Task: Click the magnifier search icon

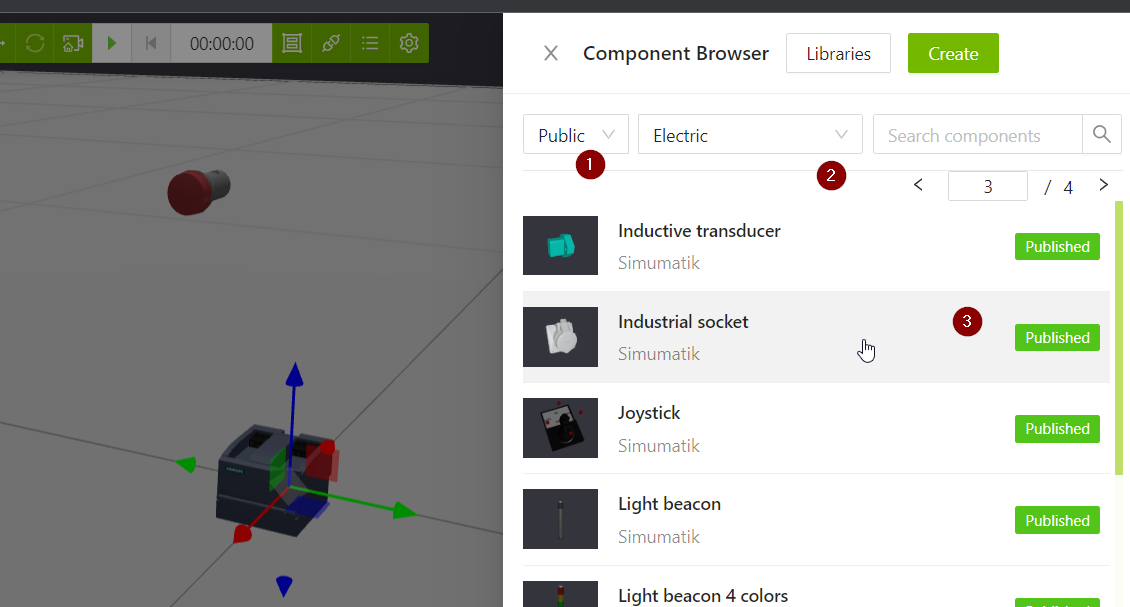Action: tap(1101, 134)
